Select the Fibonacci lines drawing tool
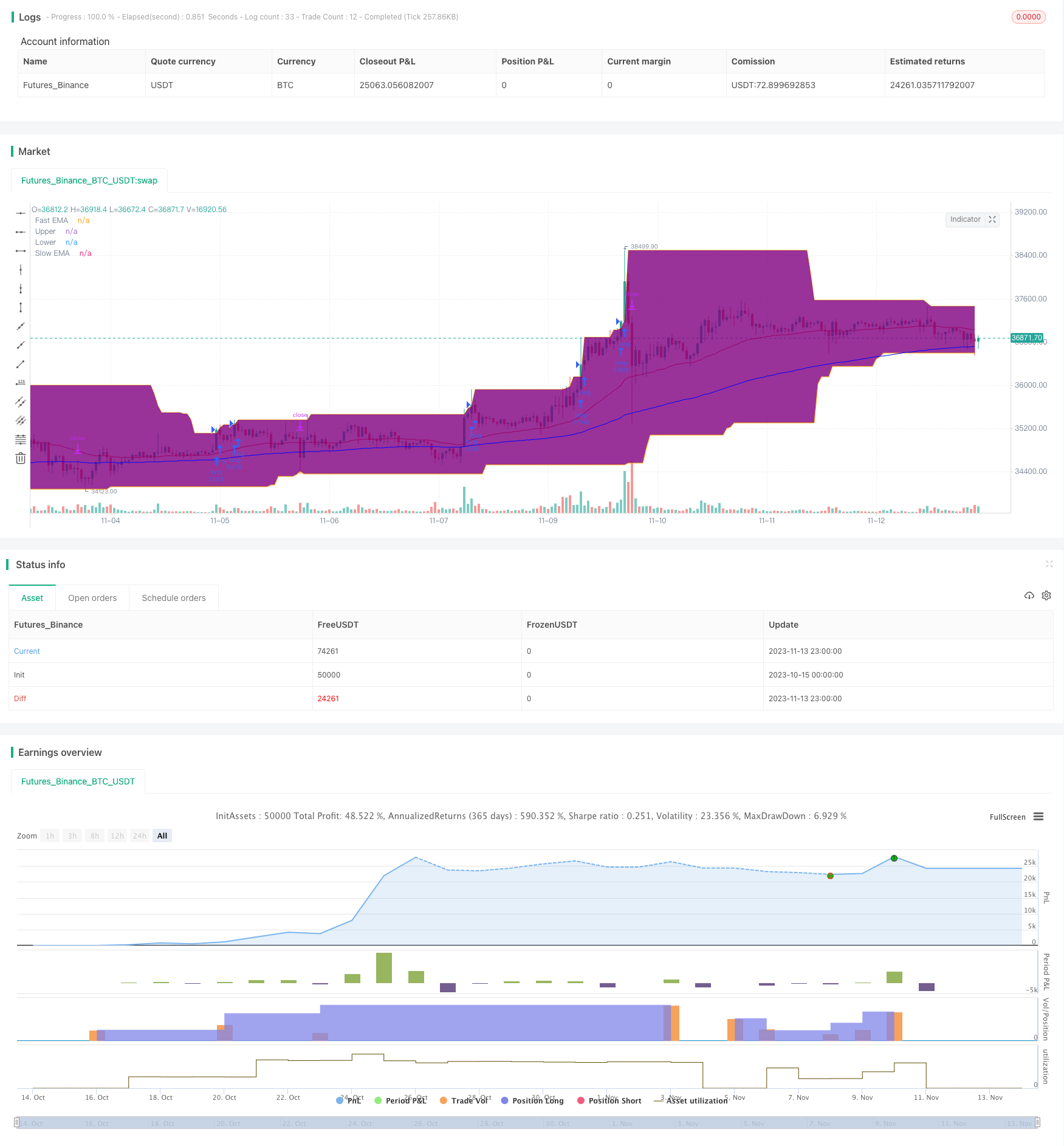The height and width of the screenshot is (1146, 1064). (x=21, y=439)
